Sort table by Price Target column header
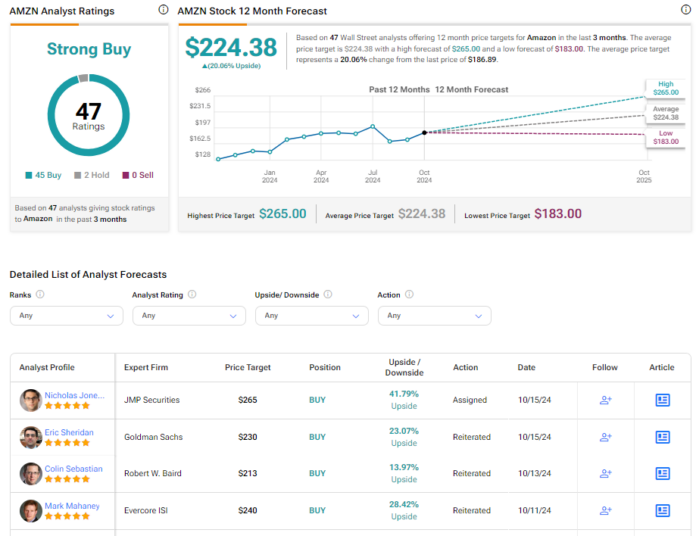Image resolution: width=696 pixels, height=536 pixels. [x=247, y=367]
